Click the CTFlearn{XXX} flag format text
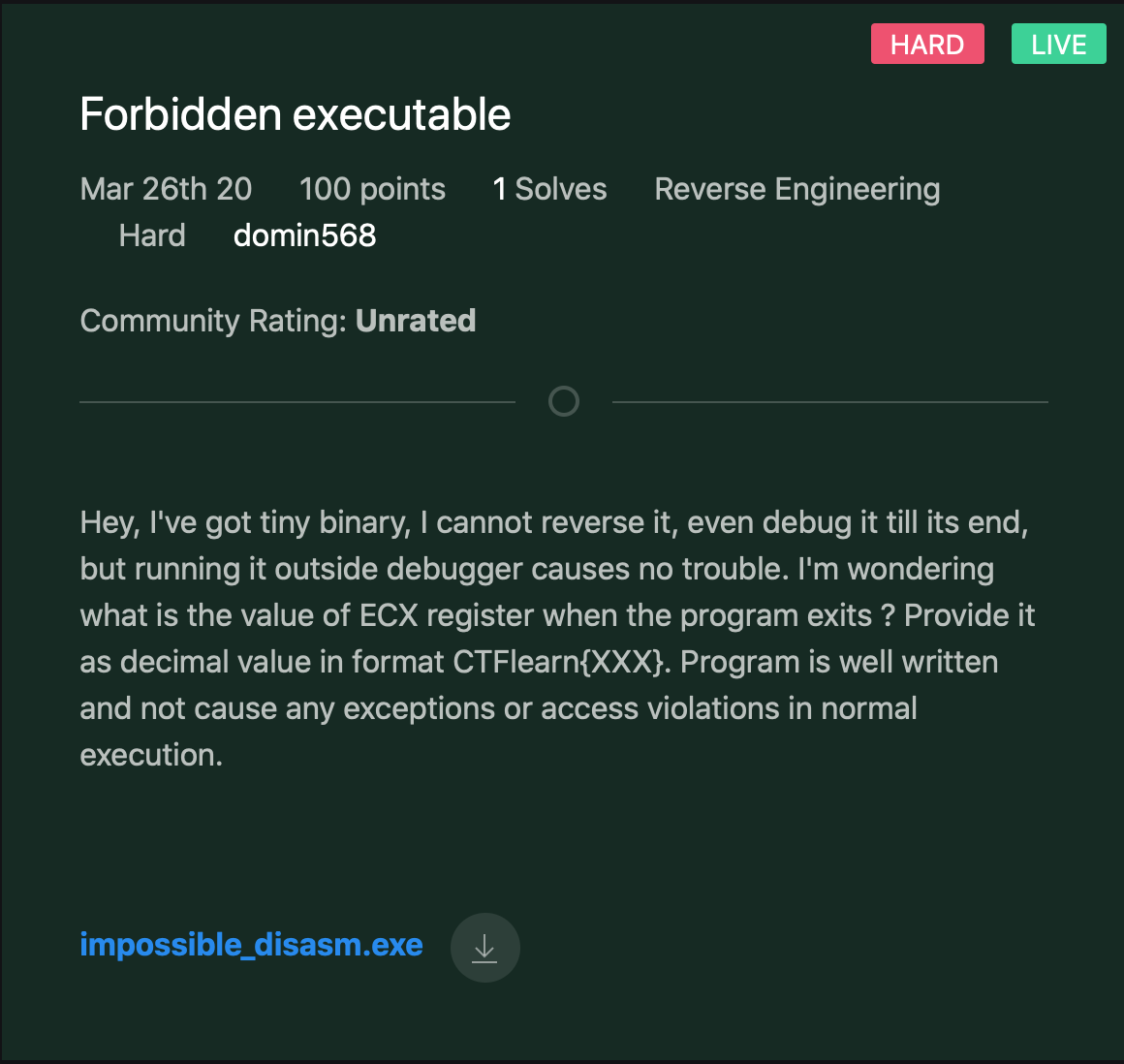 561,662
